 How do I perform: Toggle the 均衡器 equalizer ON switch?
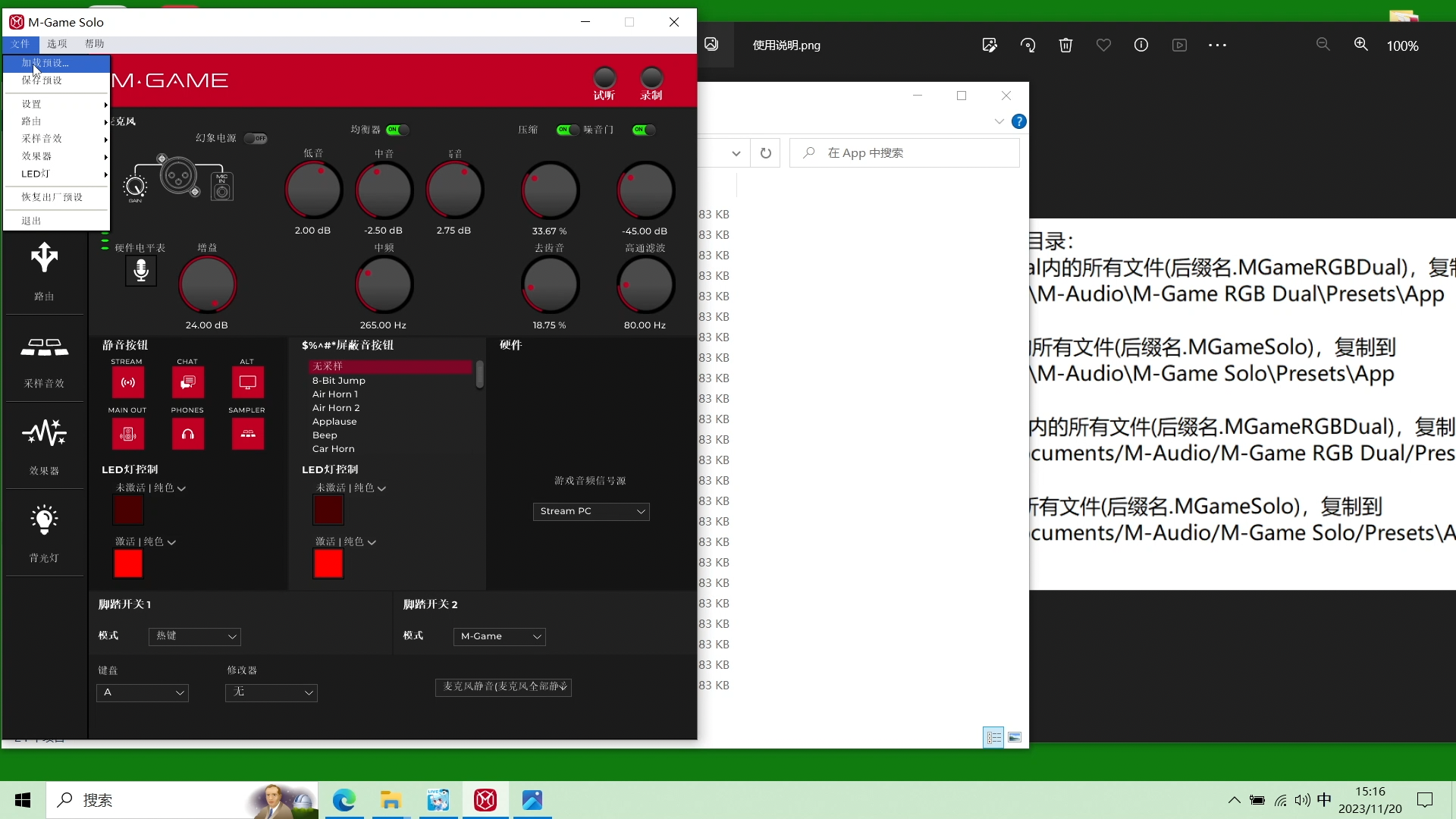click(x=397, y=130)
